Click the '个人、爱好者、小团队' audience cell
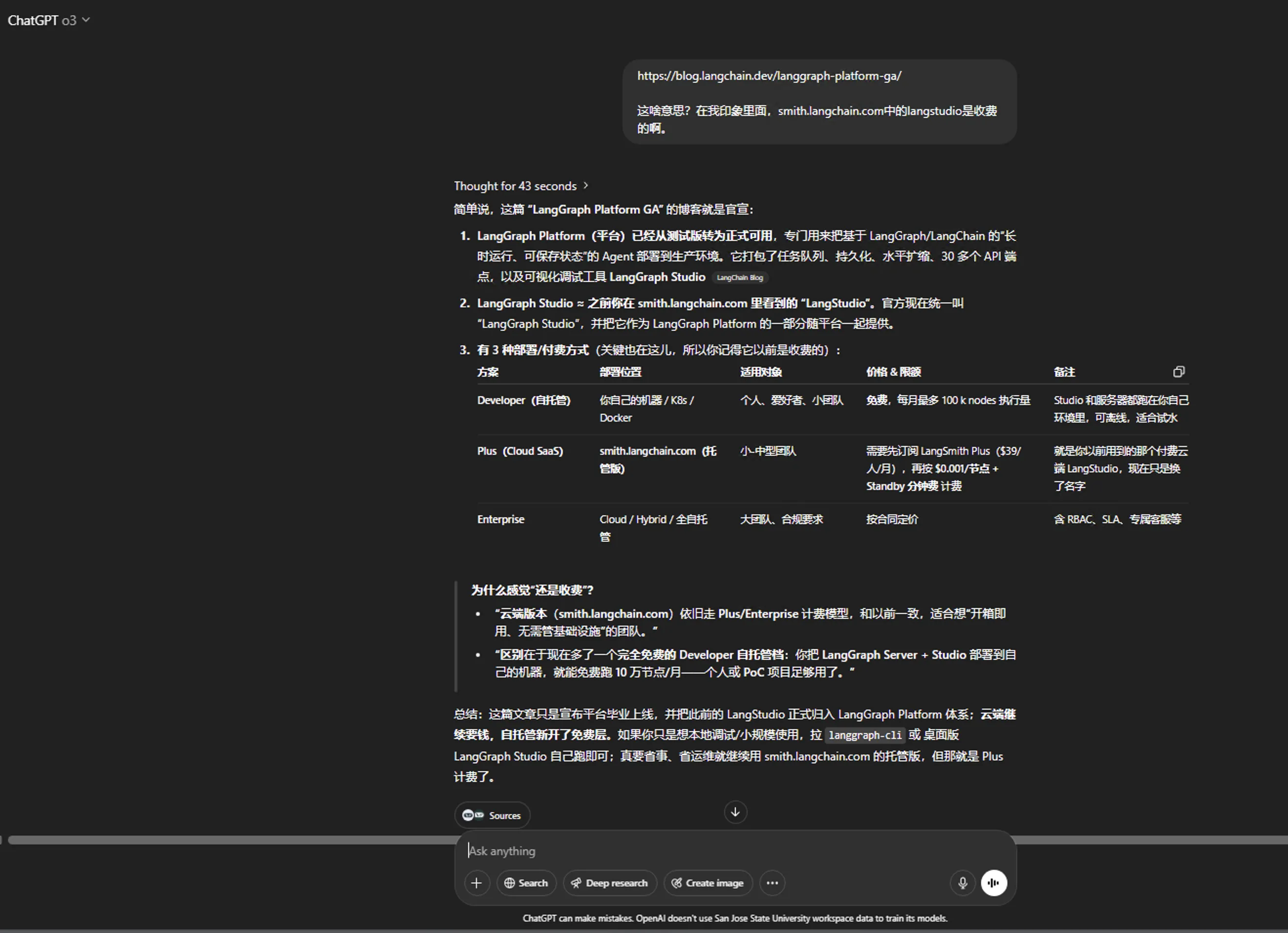Viewport: 1288px width, 933px height. pyautogui.click(x=792, y=401)
